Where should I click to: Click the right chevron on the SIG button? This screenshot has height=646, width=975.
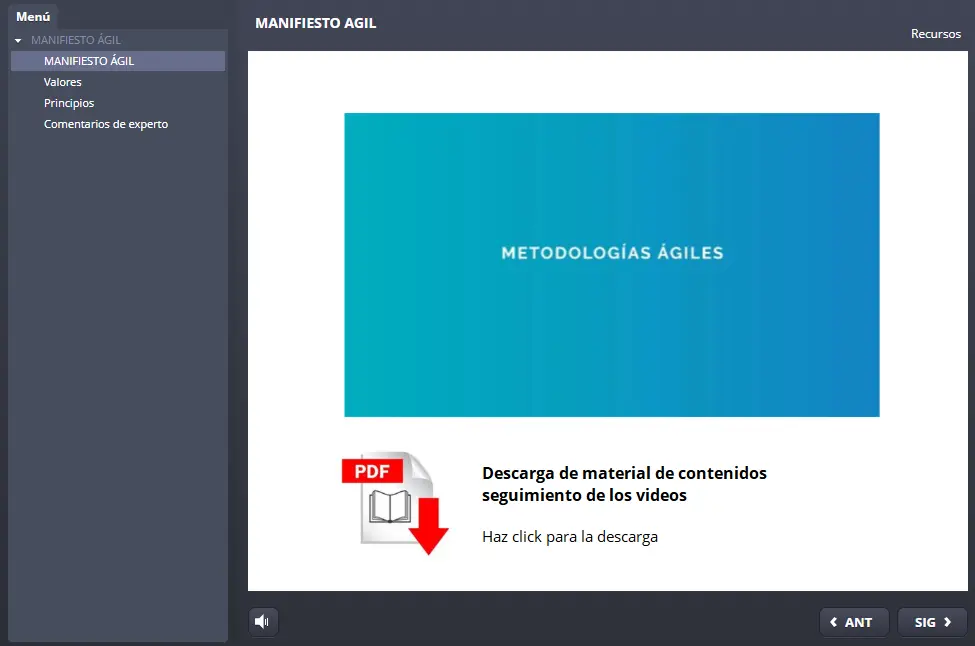(x=947, y=622)
